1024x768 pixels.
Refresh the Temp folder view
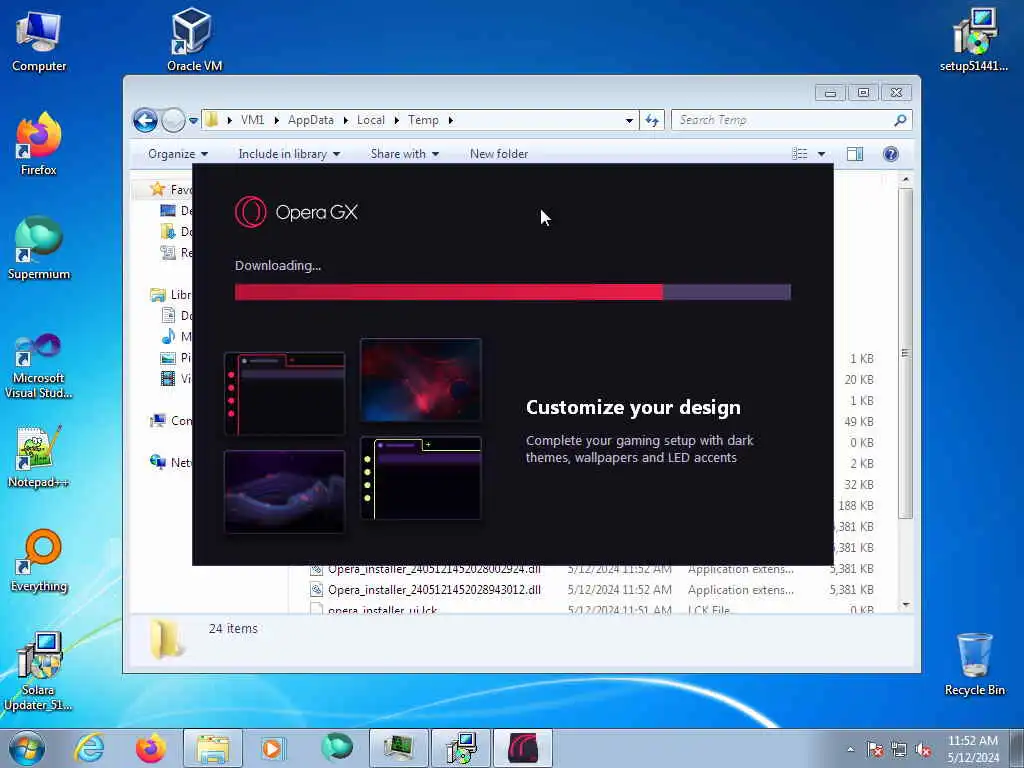click(x=652, y=120)
